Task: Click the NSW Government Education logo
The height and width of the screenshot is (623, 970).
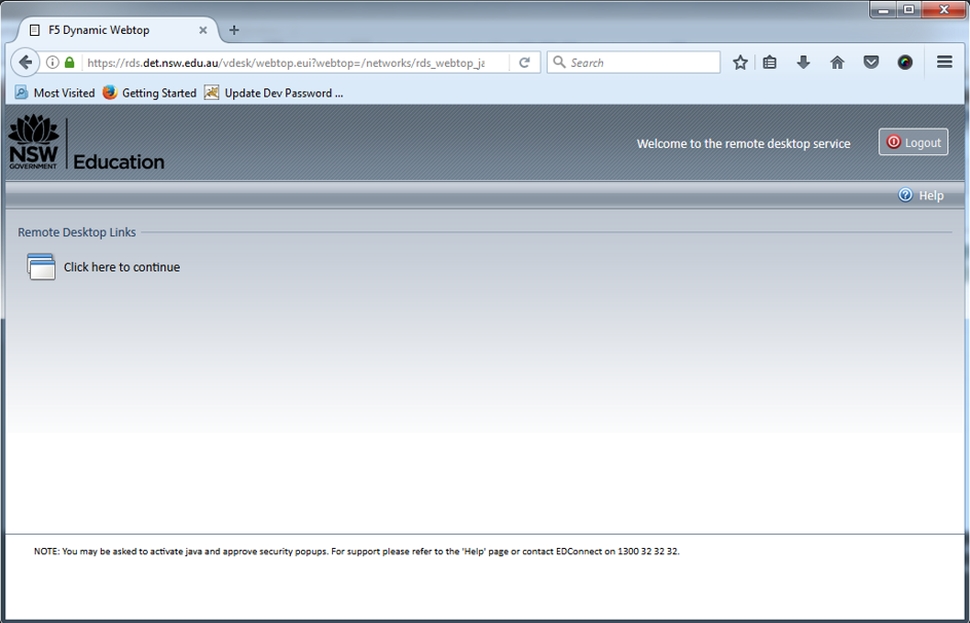Action: coord(87,143)
